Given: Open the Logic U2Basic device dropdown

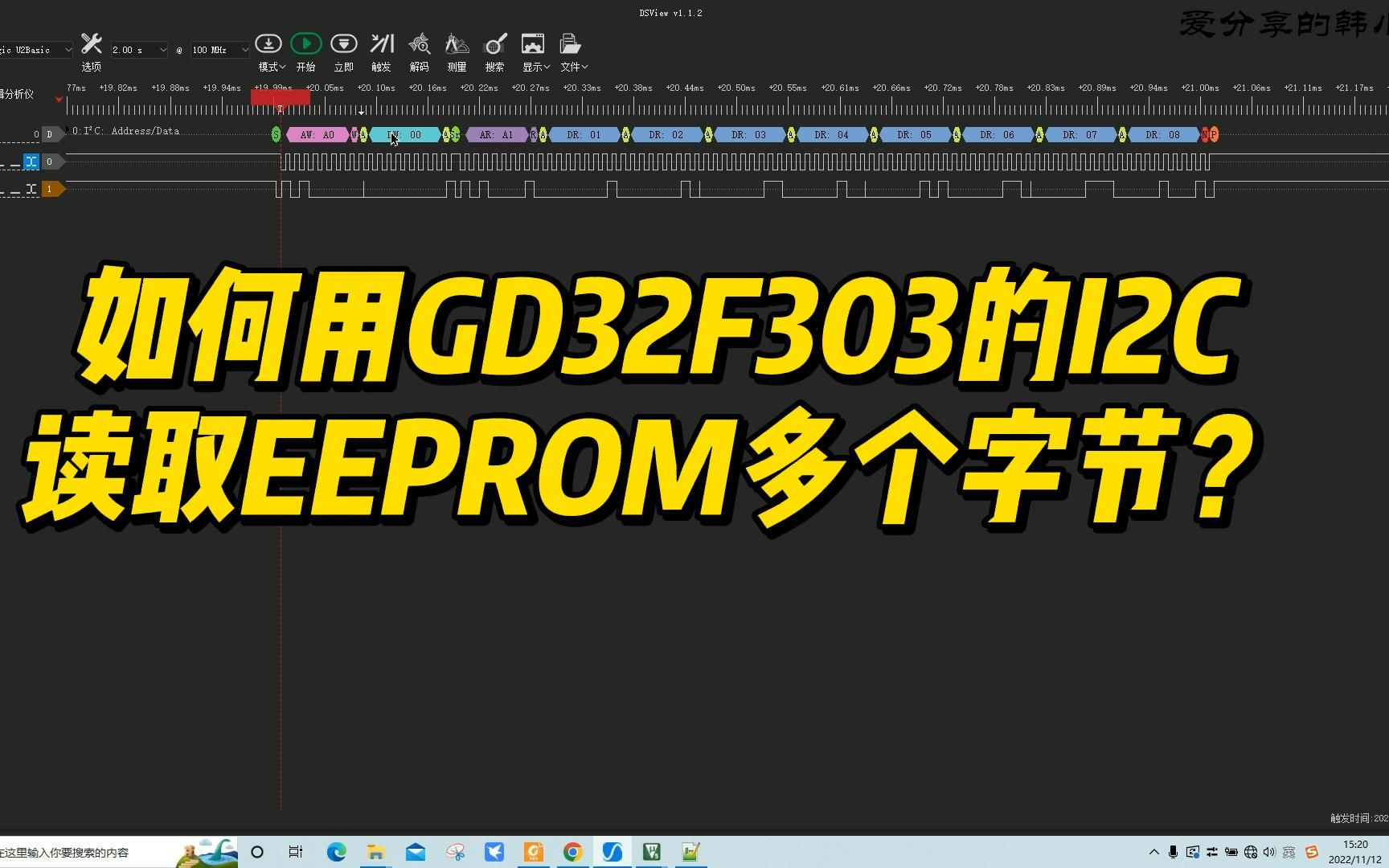Looking at the screenshot, I should click(36, 49).
